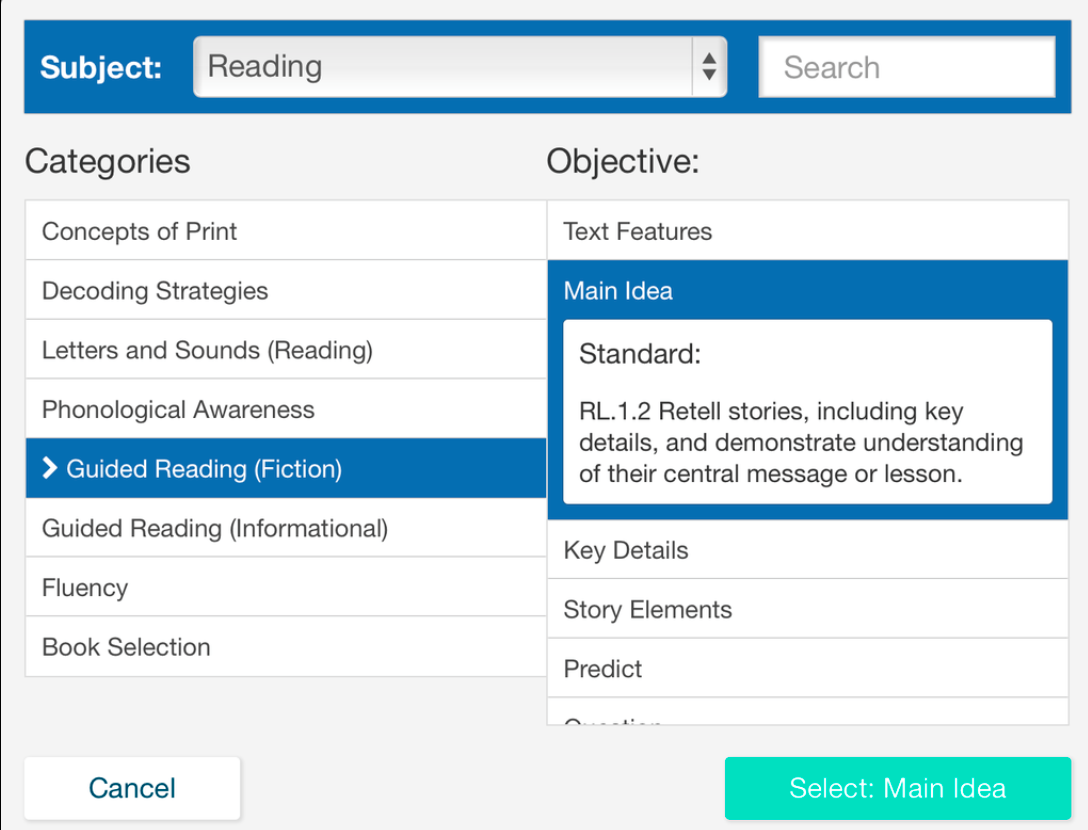Select Letters and Sounds (Reading) category

(x=285, y=350)
